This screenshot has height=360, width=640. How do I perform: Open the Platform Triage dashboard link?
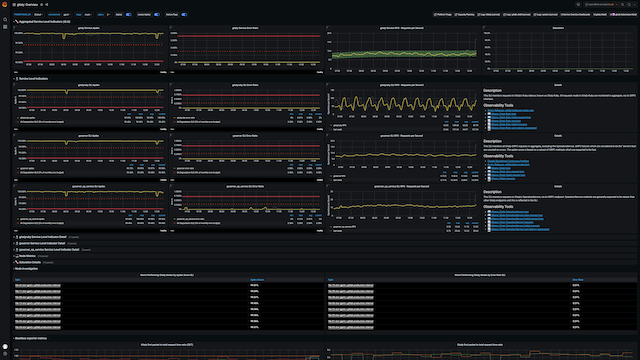tap(442, 15)
